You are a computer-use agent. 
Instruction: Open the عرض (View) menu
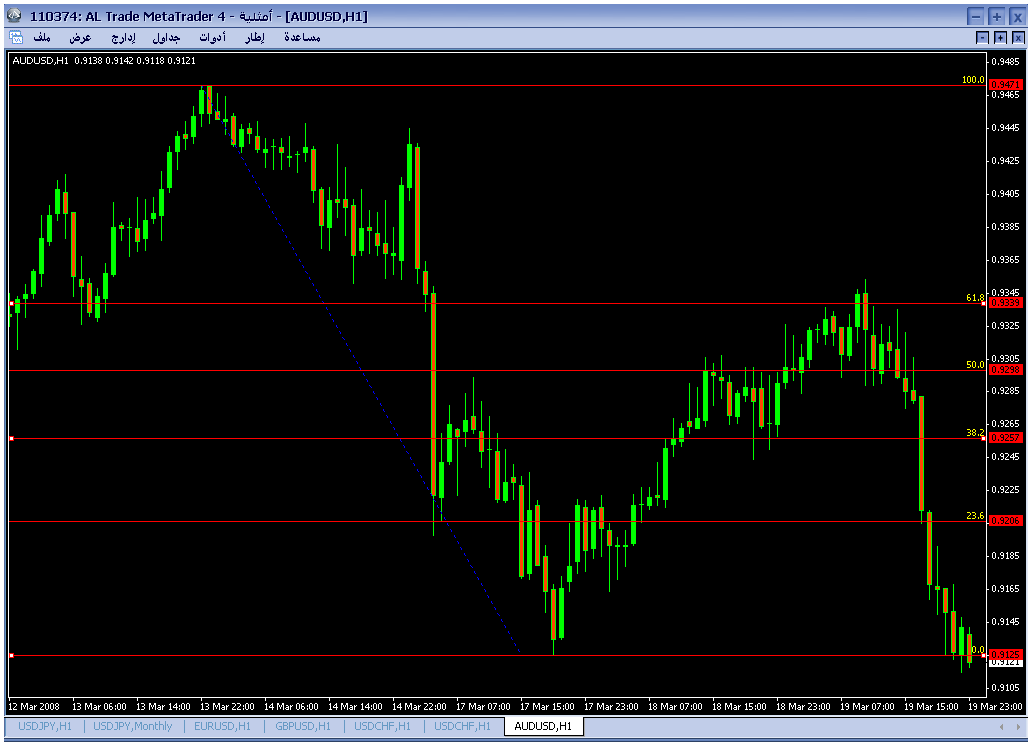[x=80, y=38]
